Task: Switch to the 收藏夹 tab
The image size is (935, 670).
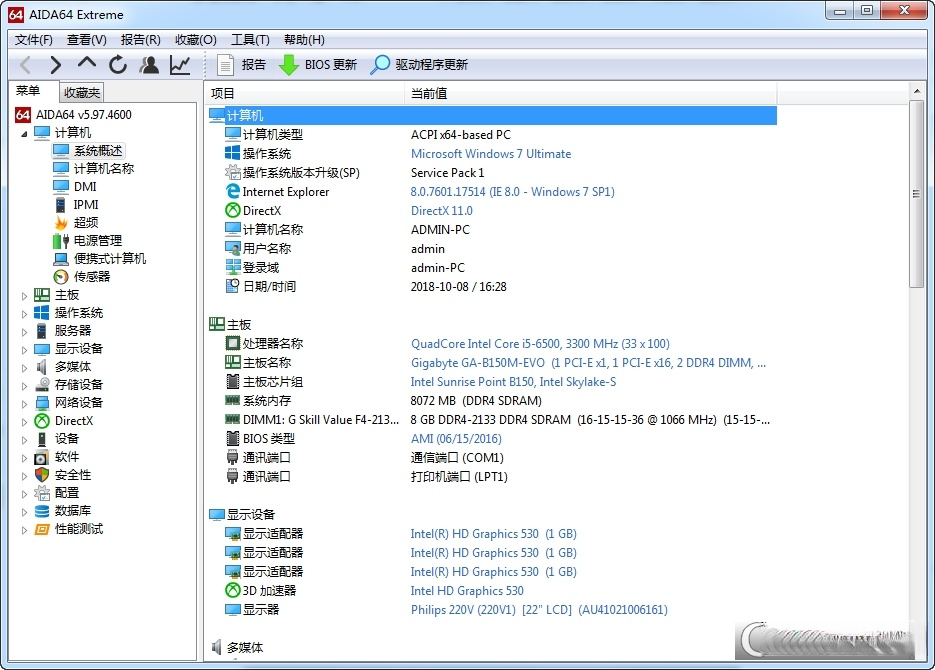Action: 82,92
